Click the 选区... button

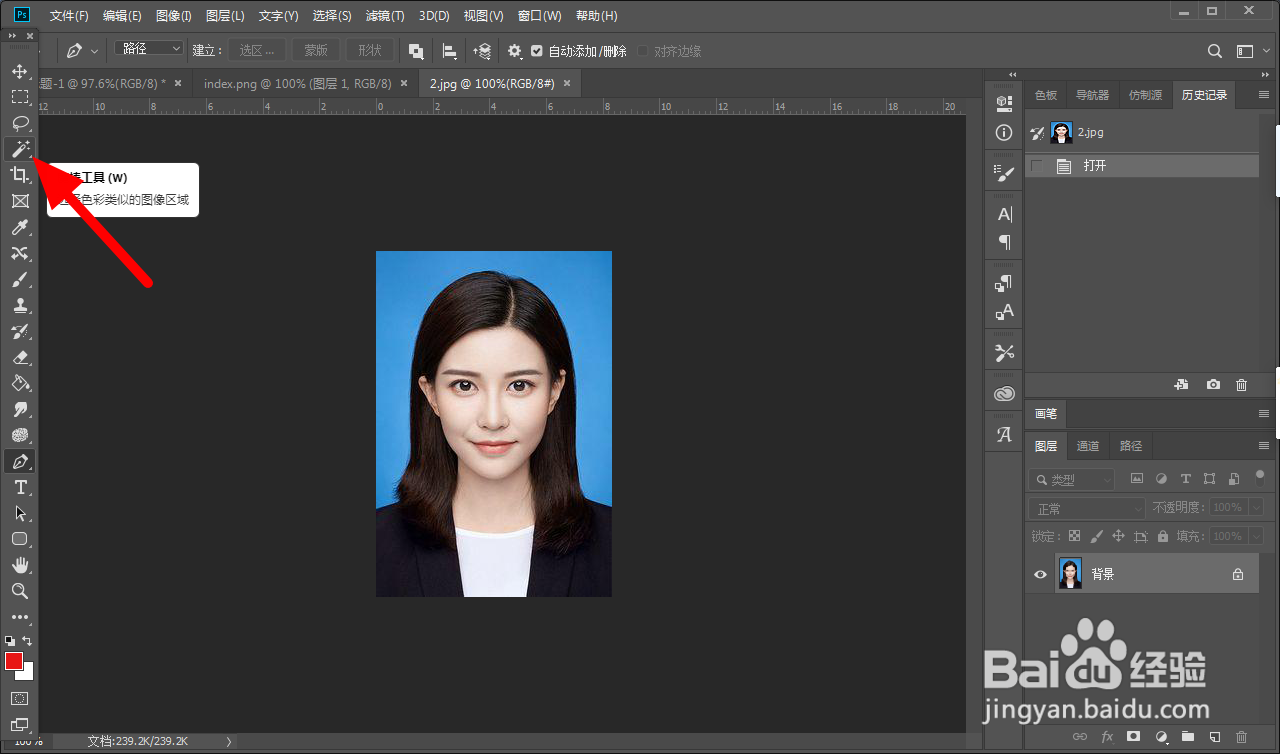pyautogui.click(x=256, y=51)
